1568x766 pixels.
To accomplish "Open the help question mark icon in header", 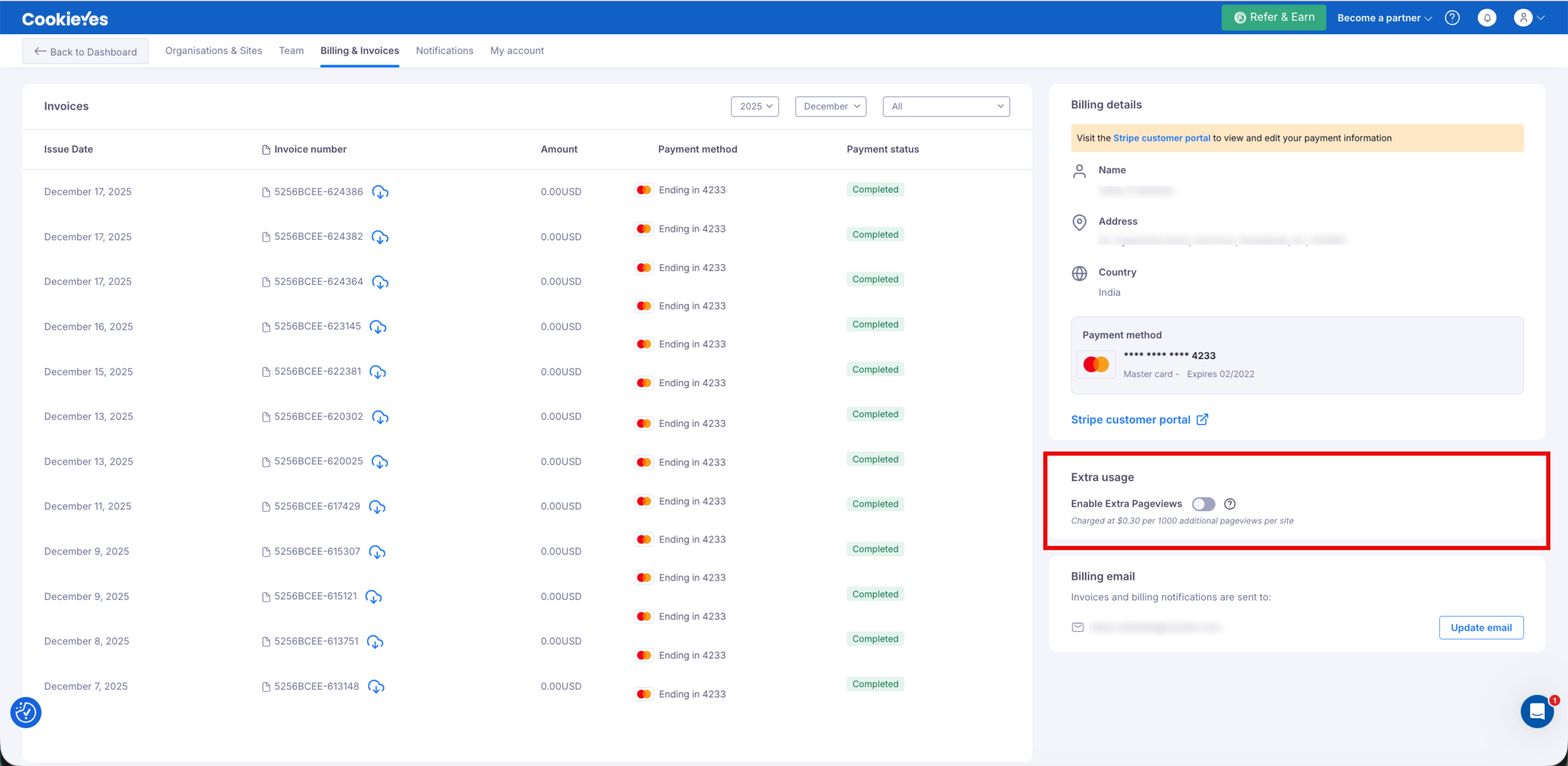I will (x=1452, y=18).
